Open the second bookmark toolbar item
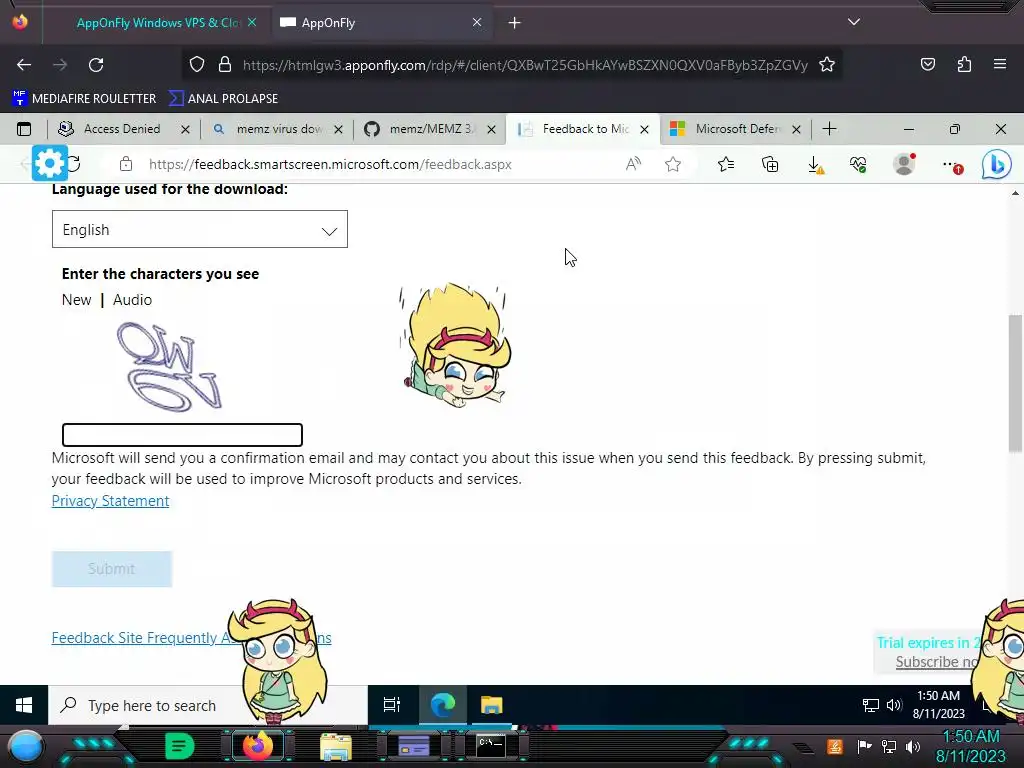Image resolution: width=1024 pixels, height=768 pixels. pyautogui.click(x=223, y=99)
